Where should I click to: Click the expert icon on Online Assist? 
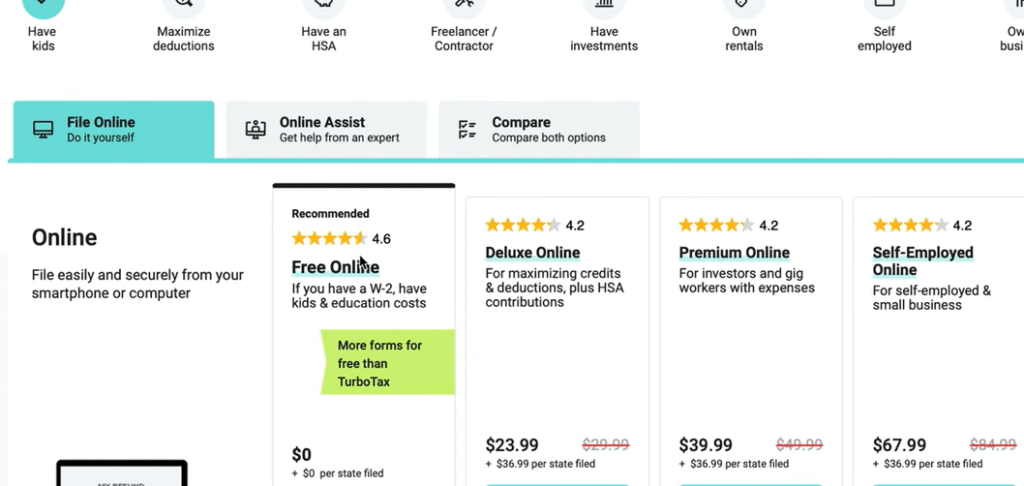255,130
